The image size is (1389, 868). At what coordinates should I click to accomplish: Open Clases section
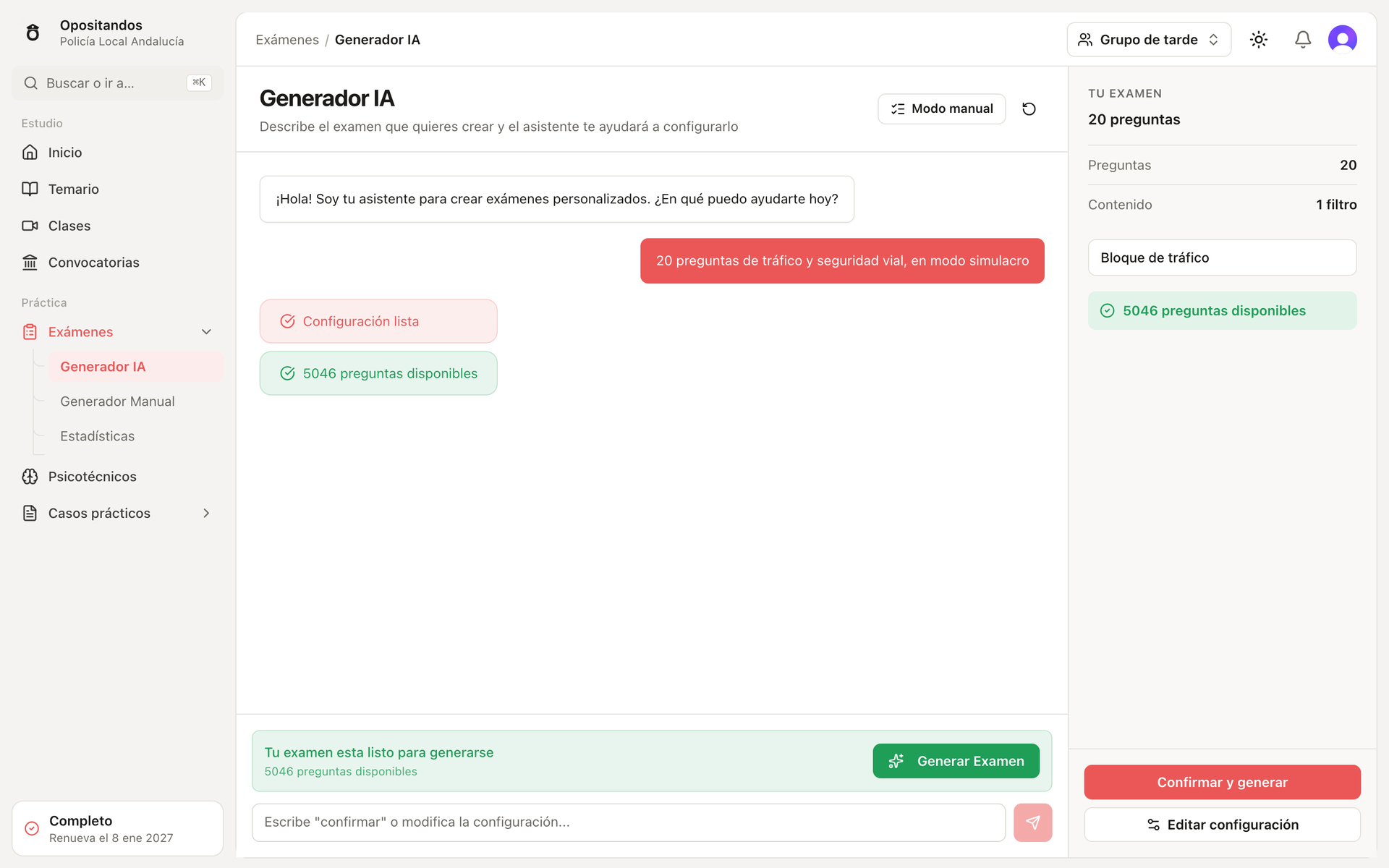coord(118,226)
